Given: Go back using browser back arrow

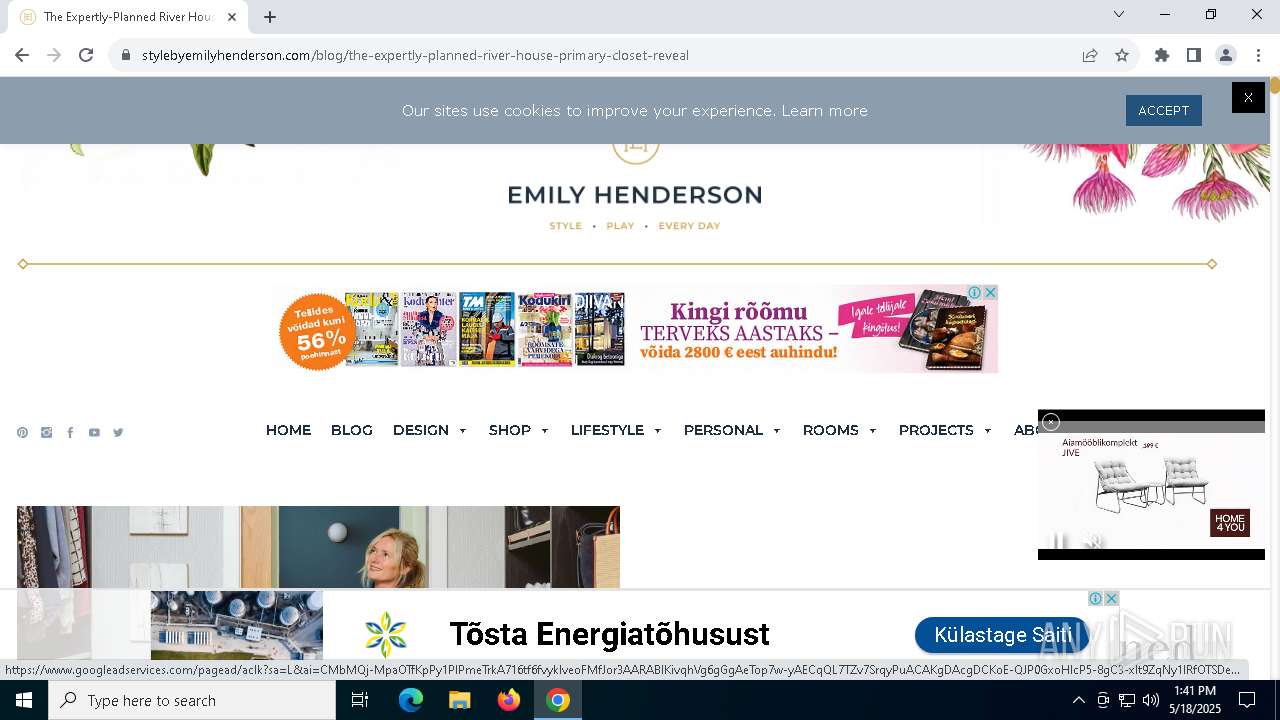Looking at the screenshot, I should click(x=22, y=55).
